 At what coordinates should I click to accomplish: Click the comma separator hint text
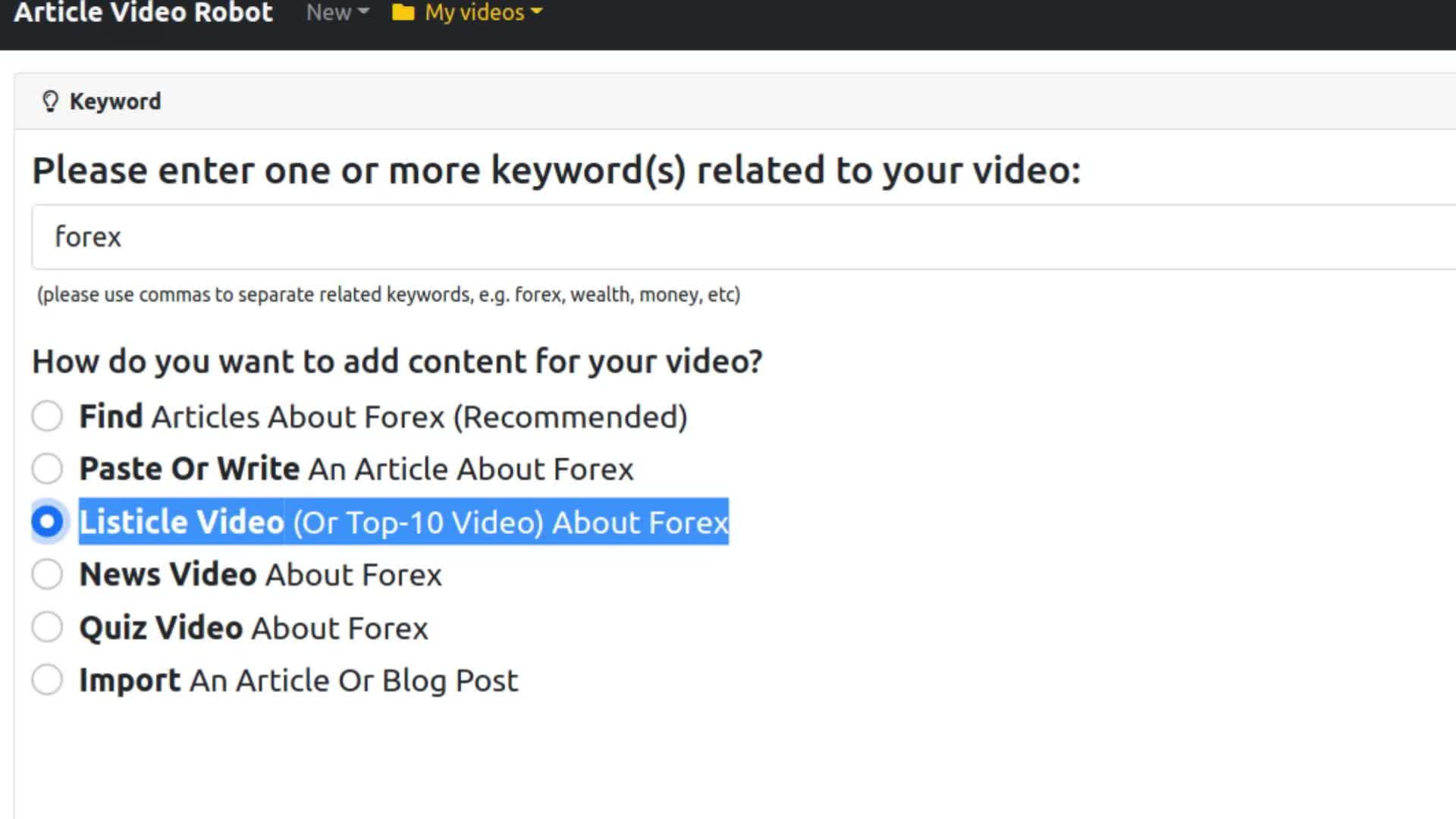(389, 294)
